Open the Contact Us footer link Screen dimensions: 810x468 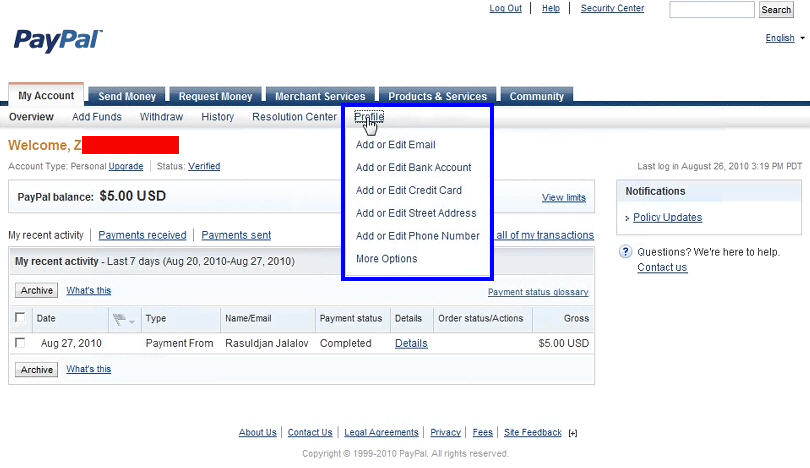tap(310, 432)
